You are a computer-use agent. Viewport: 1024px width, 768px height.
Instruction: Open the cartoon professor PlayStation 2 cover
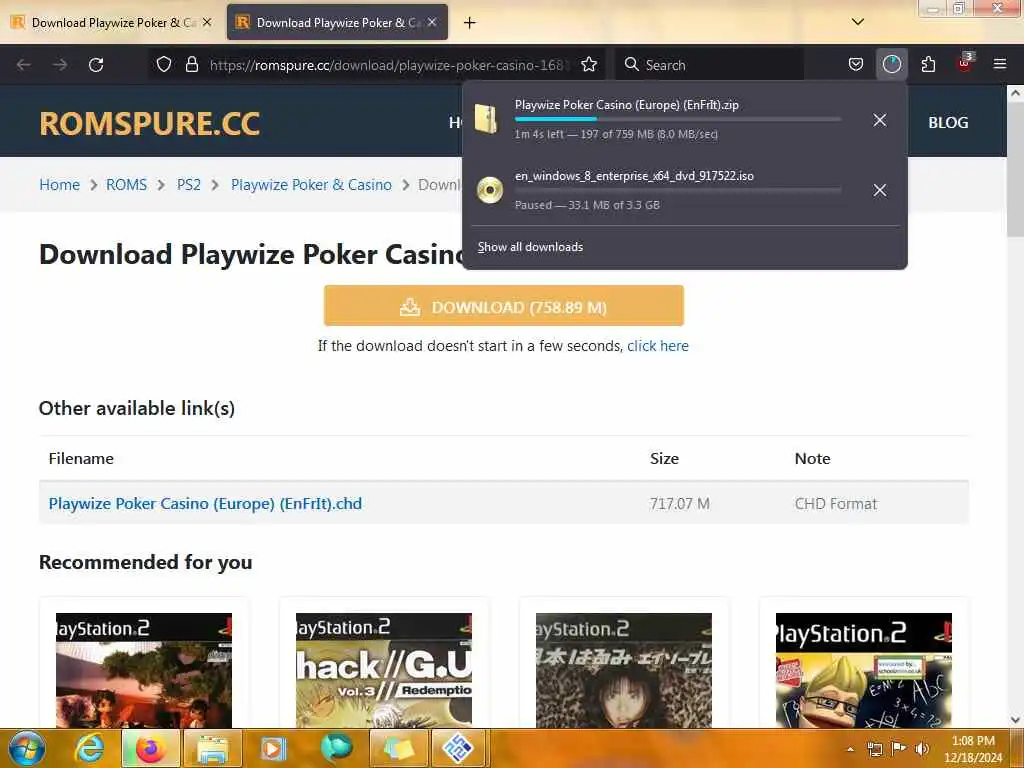(x=863, y=670)
